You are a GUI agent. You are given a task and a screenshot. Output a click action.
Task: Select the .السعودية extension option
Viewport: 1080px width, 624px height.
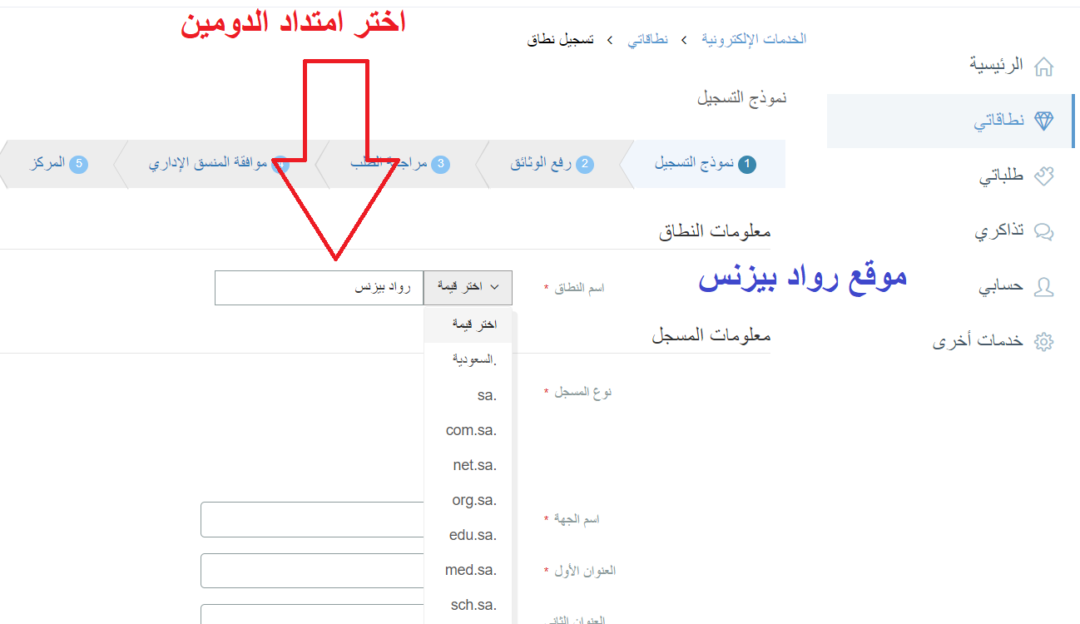(x=470, y=359)
